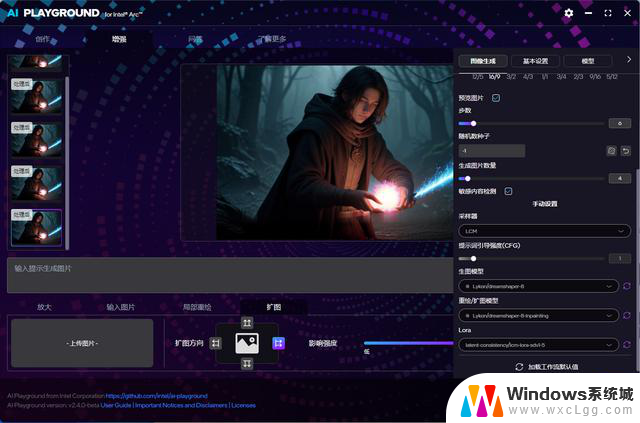Screen dimensions: 640x423
Task: Open the User Guide link
Action: tap(116, 405)
